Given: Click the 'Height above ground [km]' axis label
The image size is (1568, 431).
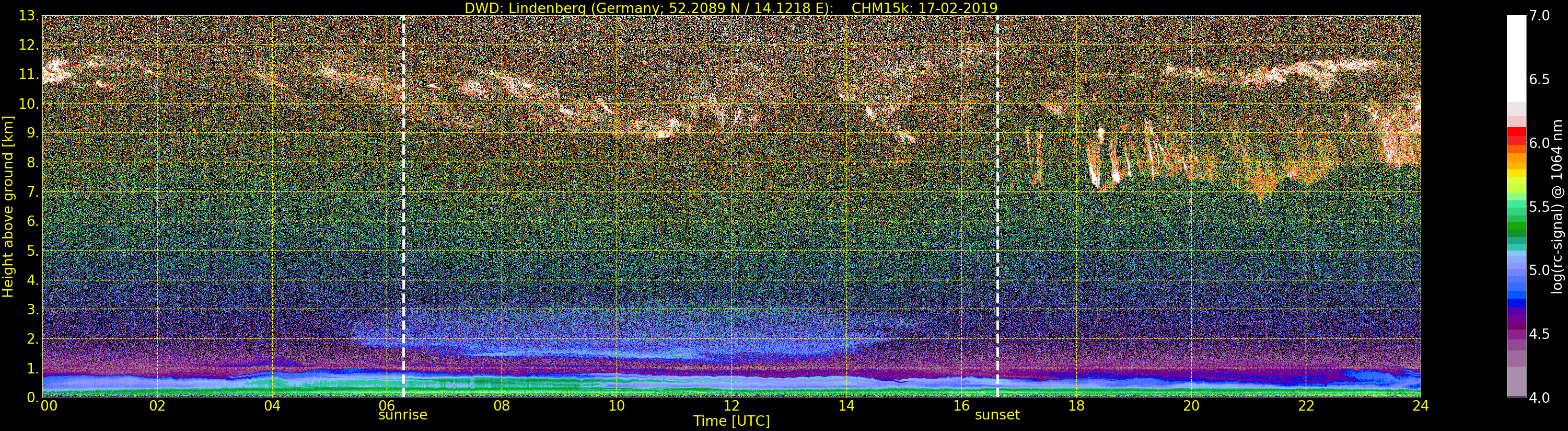Looking at the screenshot, I should tap(8, 206).
